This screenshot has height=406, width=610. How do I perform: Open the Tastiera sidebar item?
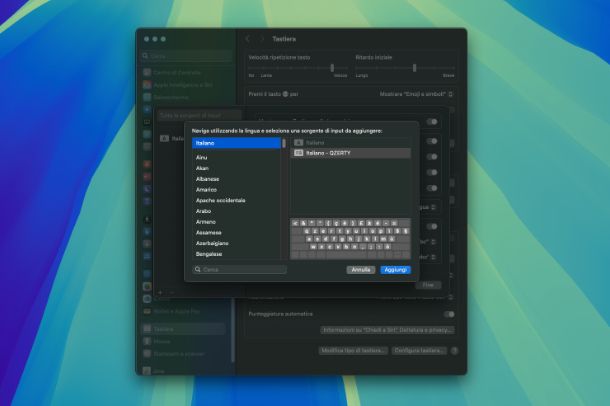pos(163,328)
